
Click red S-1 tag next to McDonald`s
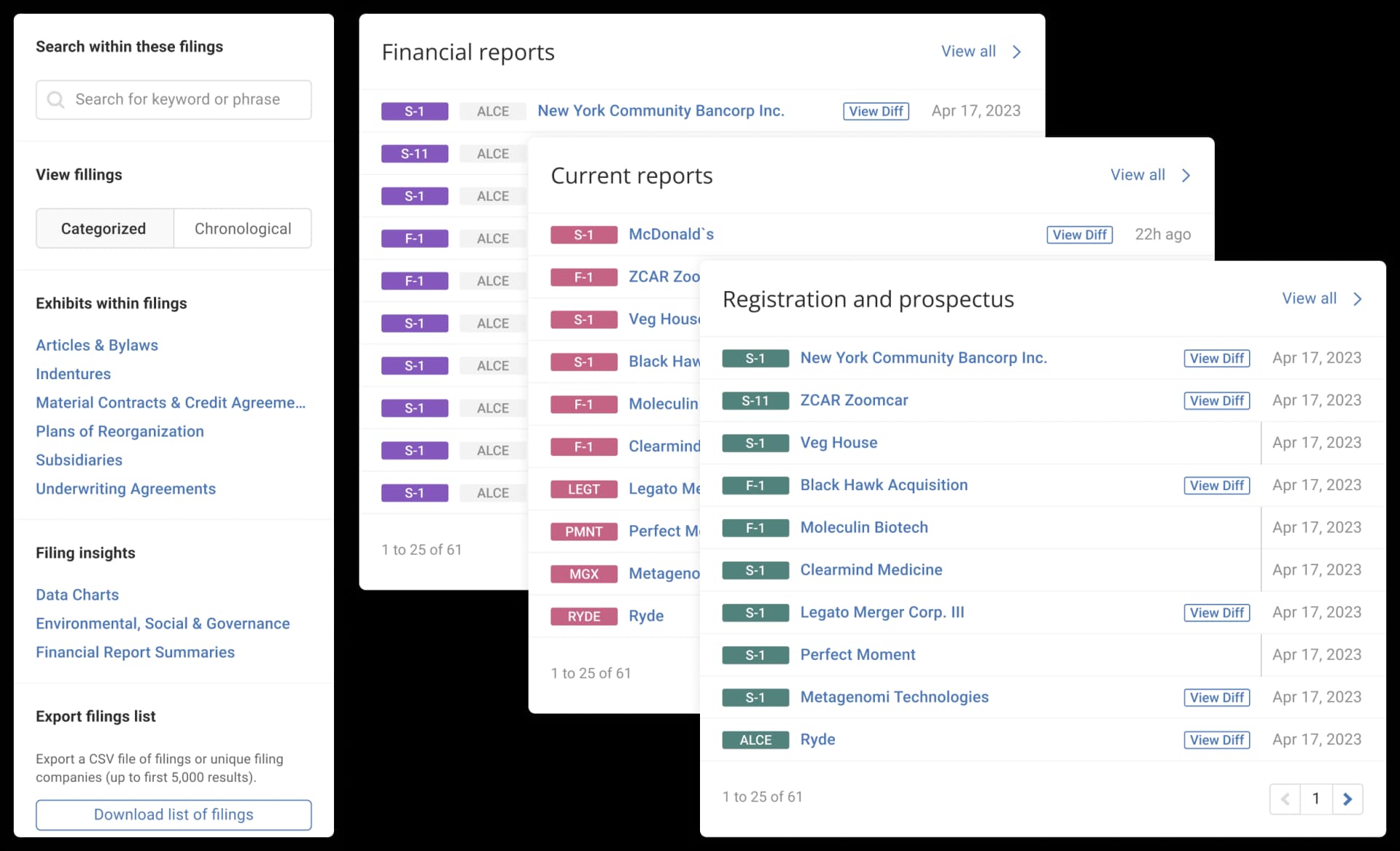click(583, 235)
